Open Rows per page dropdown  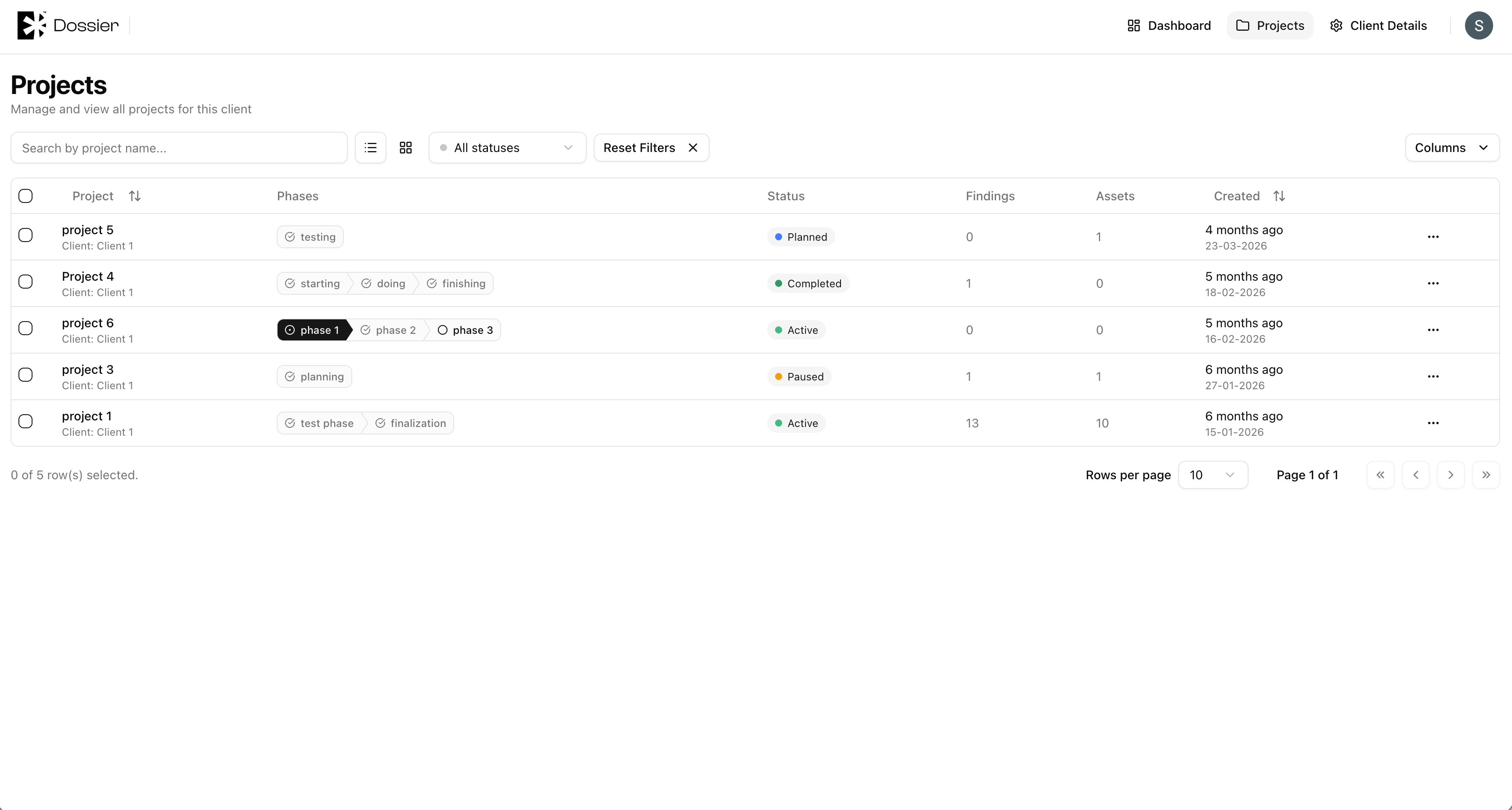(1212, 475)
